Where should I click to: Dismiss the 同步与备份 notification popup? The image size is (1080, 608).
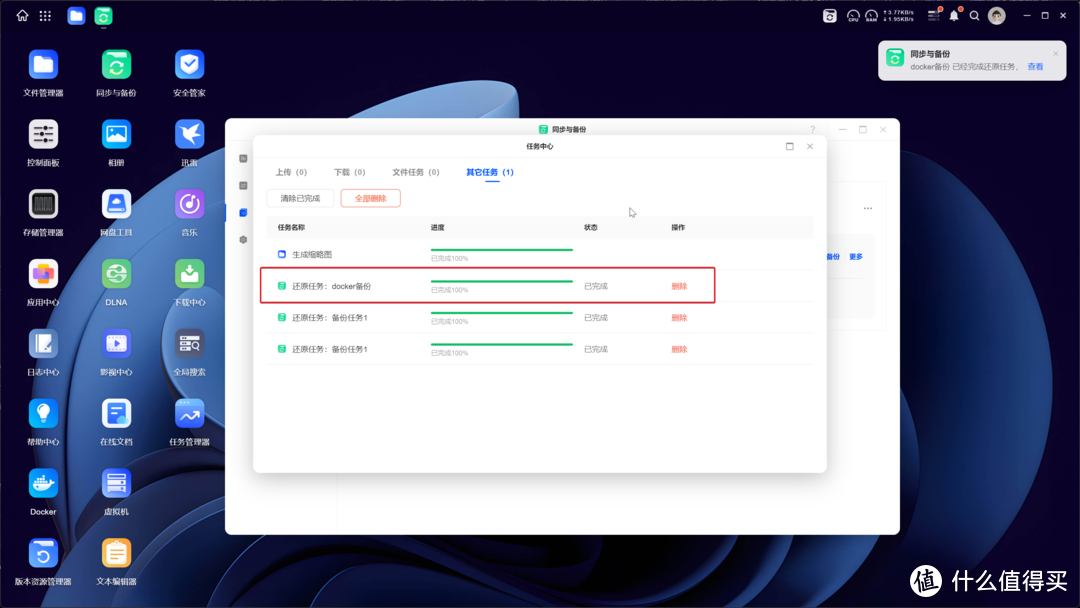[x=1055, y=54]
